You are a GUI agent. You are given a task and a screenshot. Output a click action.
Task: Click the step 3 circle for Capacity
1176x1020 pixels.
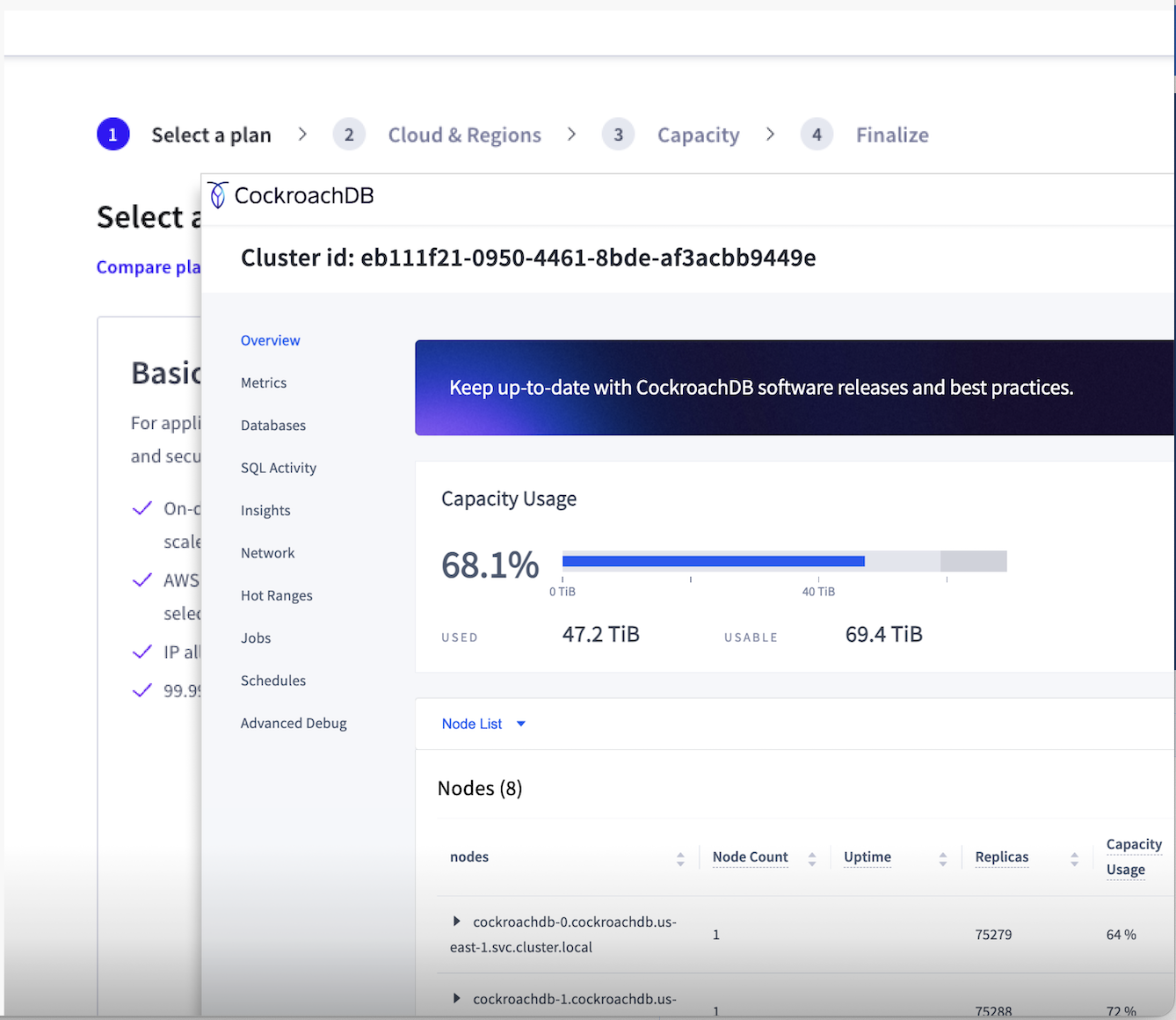click(x=618, y=135)
